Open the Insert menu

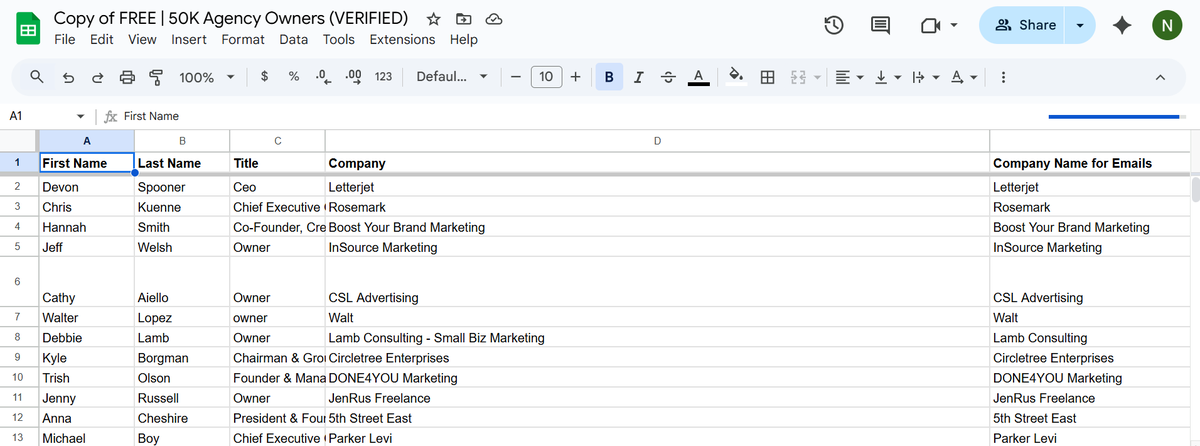coord(189,39)
